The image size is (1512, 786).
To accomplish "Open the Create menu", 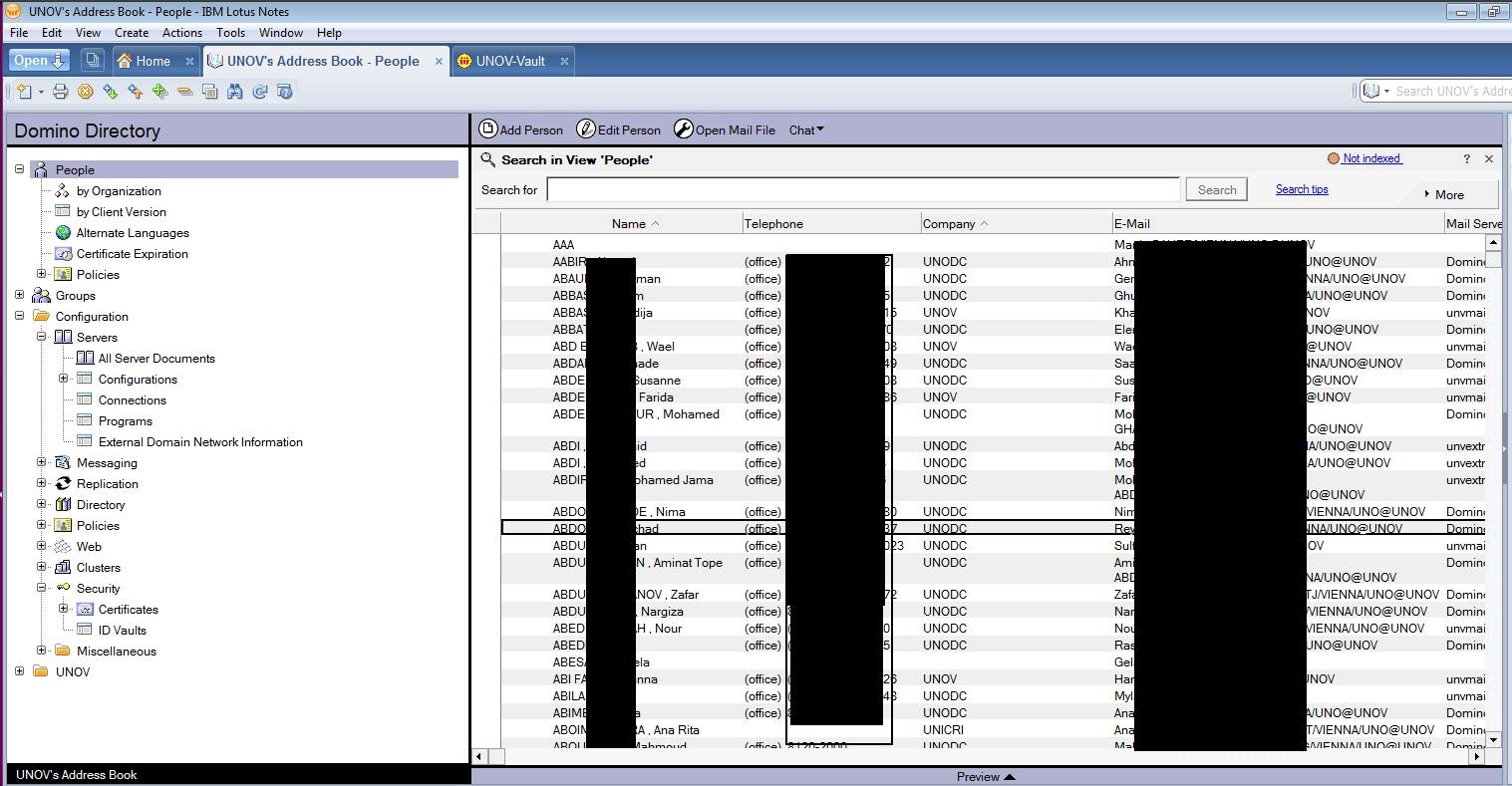I will coord(132,32).
